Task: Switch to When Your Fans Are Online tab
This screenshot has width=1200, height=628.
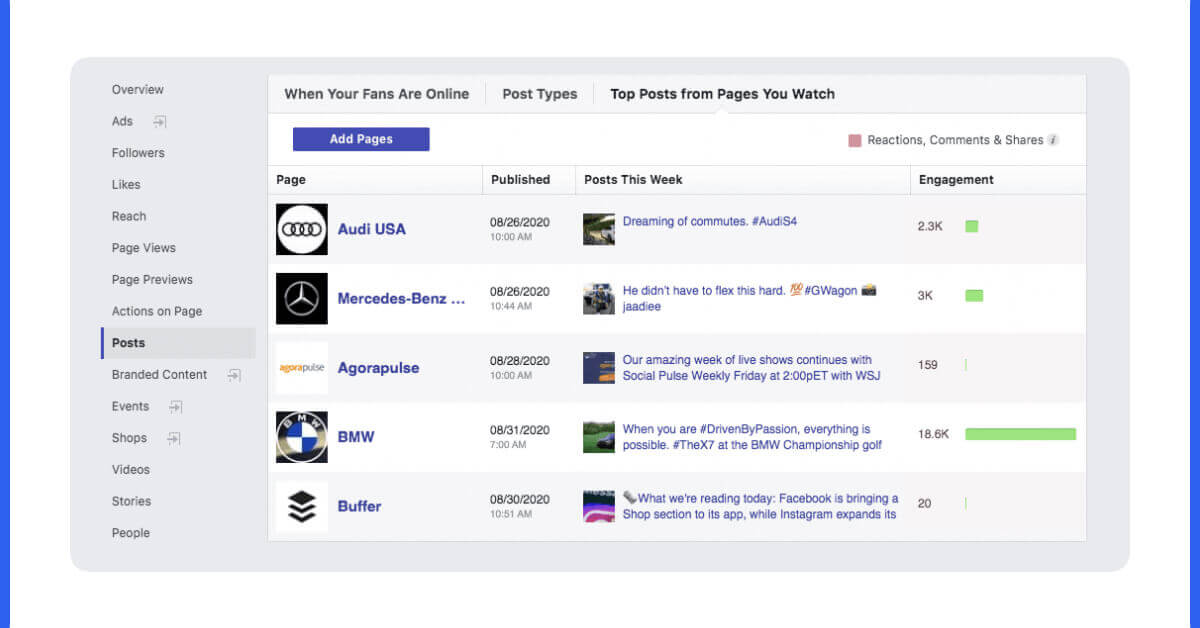Action: (x=377, y=94)
